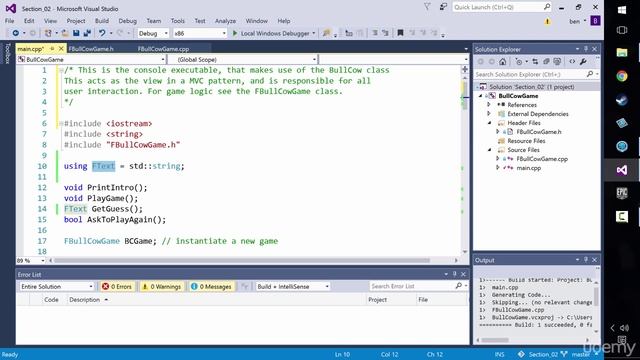Start the Local Windows Debugger
This screenshot has height=360, width=640.
(271, 33)
